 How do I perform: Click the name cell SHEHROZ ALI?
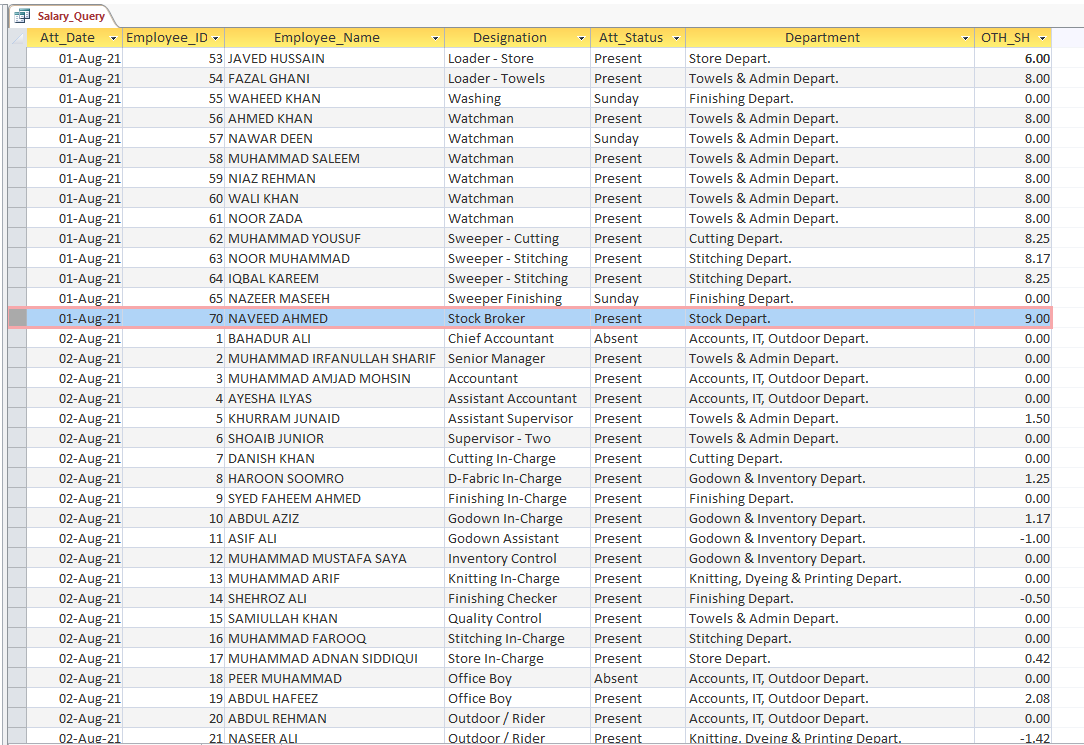point(335,599)
